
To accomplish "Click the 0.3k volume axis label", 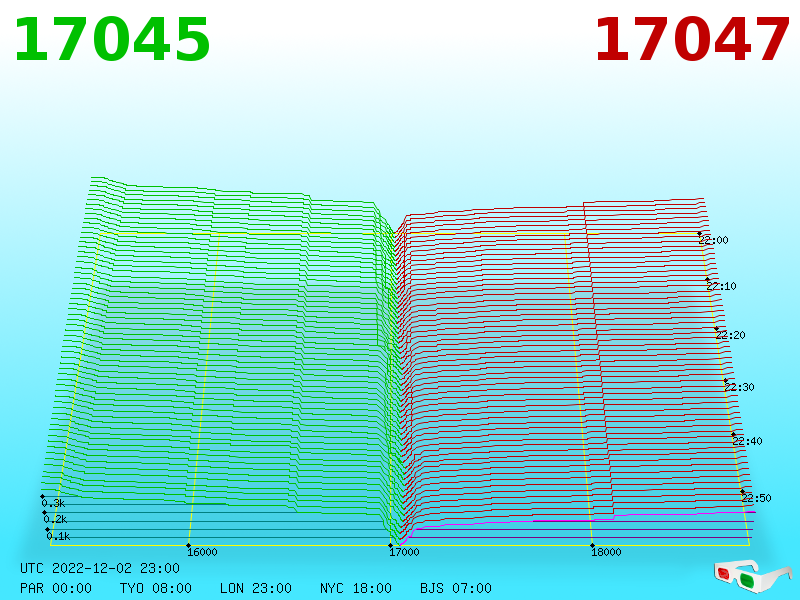I will pyautogui.click(x=53, y=503).
